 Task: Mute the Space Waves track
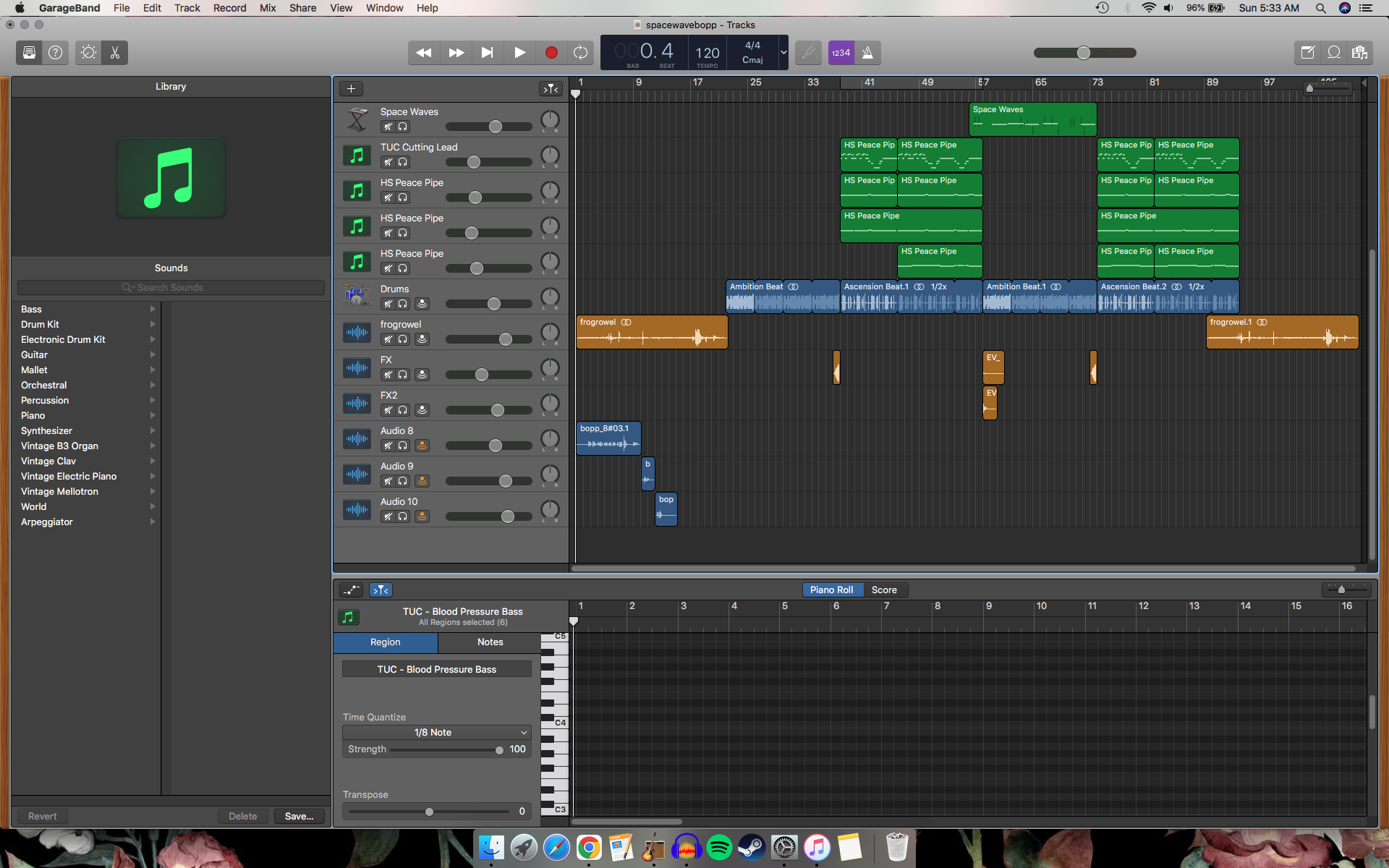coord(388,127)
